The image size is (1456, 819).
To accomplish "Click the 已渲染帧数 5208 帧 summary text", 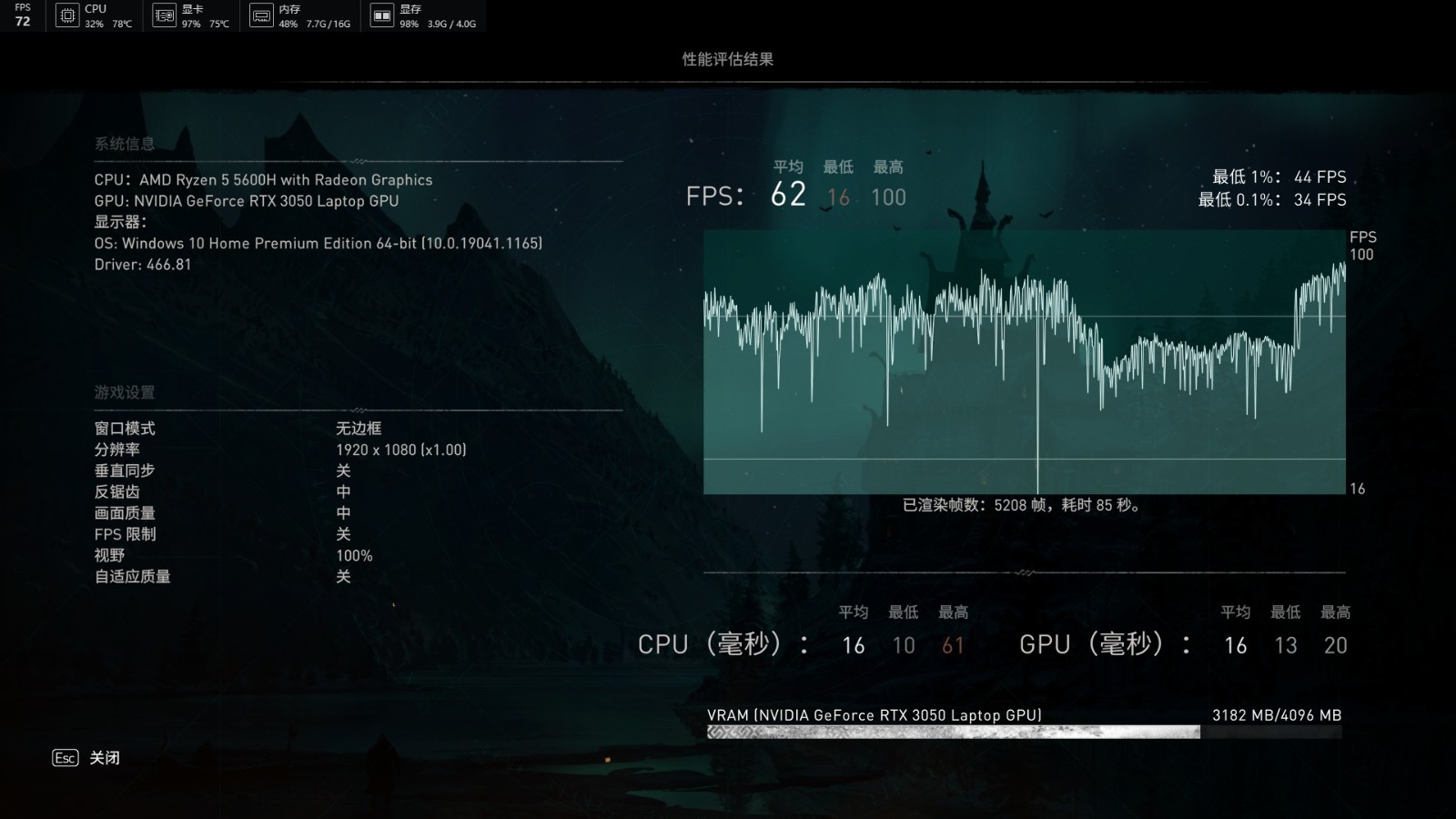I will [x=1022, y=505].
